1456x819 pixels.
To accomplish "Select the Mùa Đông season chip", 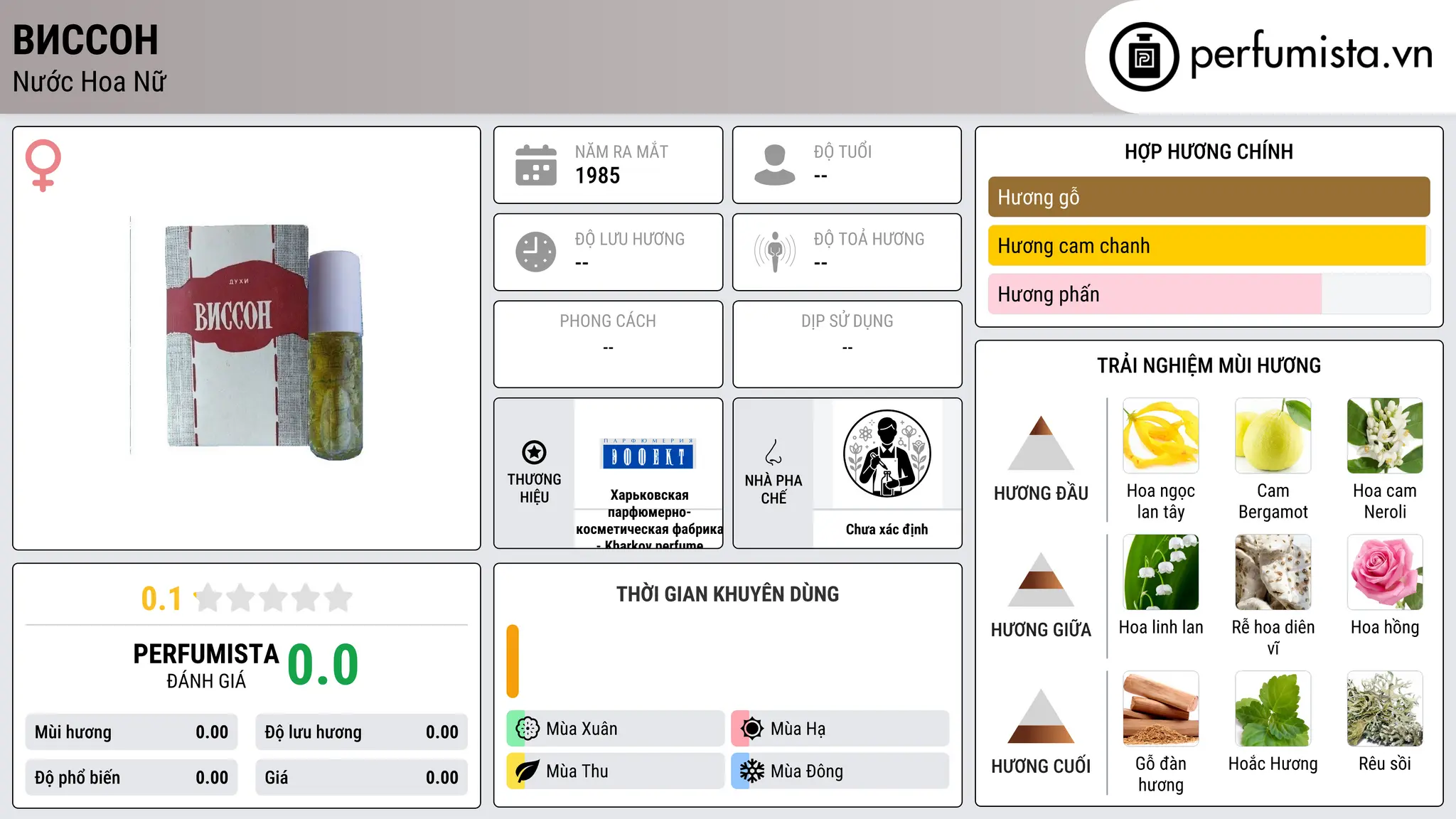I will point(840,771).
